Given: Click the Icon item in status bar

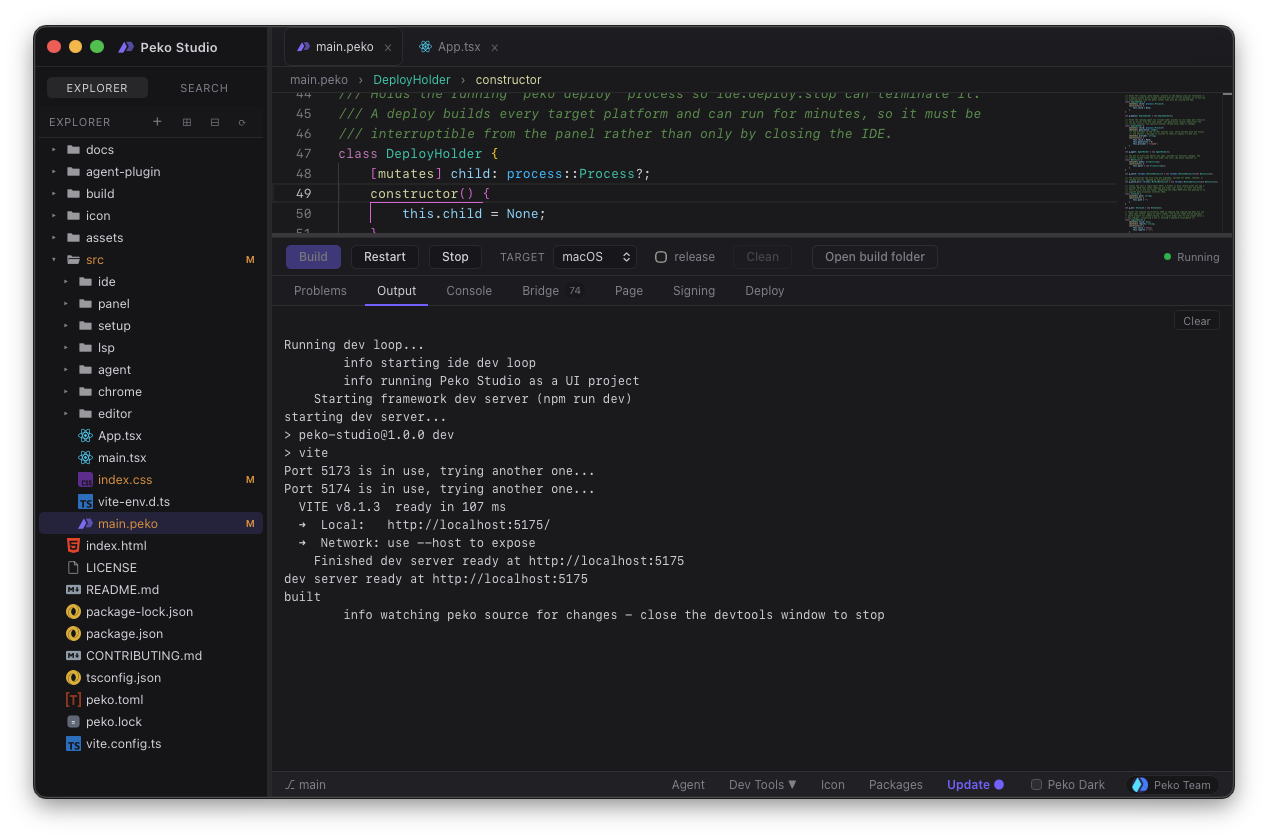Looking at the screenshot, I should (x=833, y=785).
